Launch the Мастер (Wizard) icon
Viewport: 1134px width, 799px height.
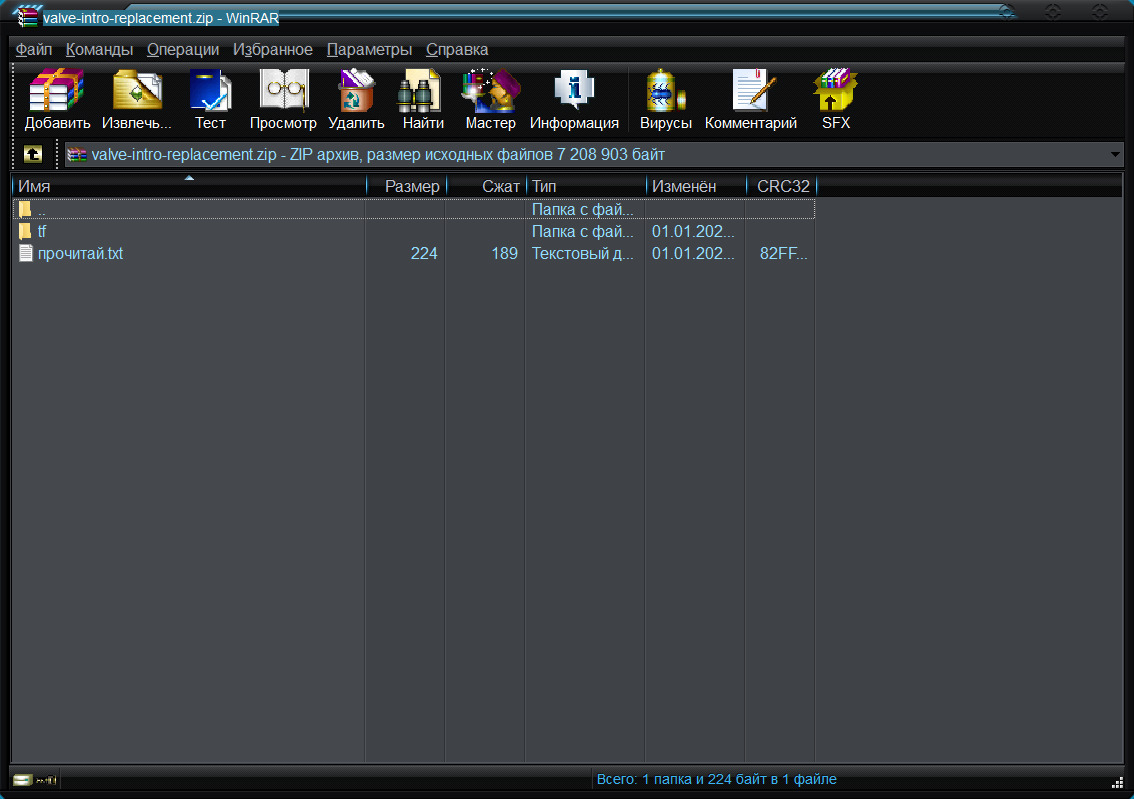coord(490,90)
